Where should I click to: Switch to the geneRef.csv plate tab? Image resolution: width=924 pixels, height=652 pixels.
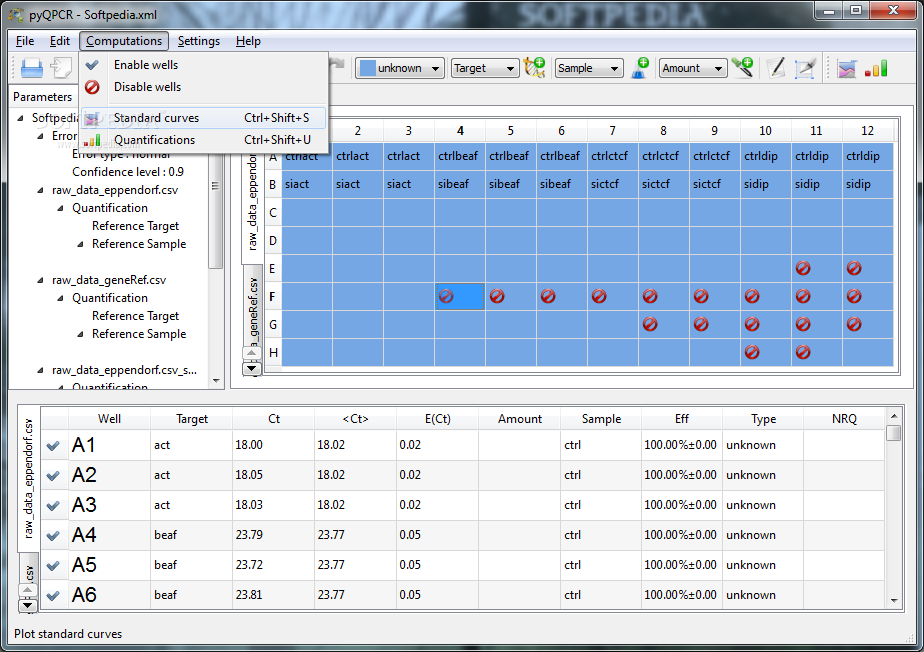253,307
